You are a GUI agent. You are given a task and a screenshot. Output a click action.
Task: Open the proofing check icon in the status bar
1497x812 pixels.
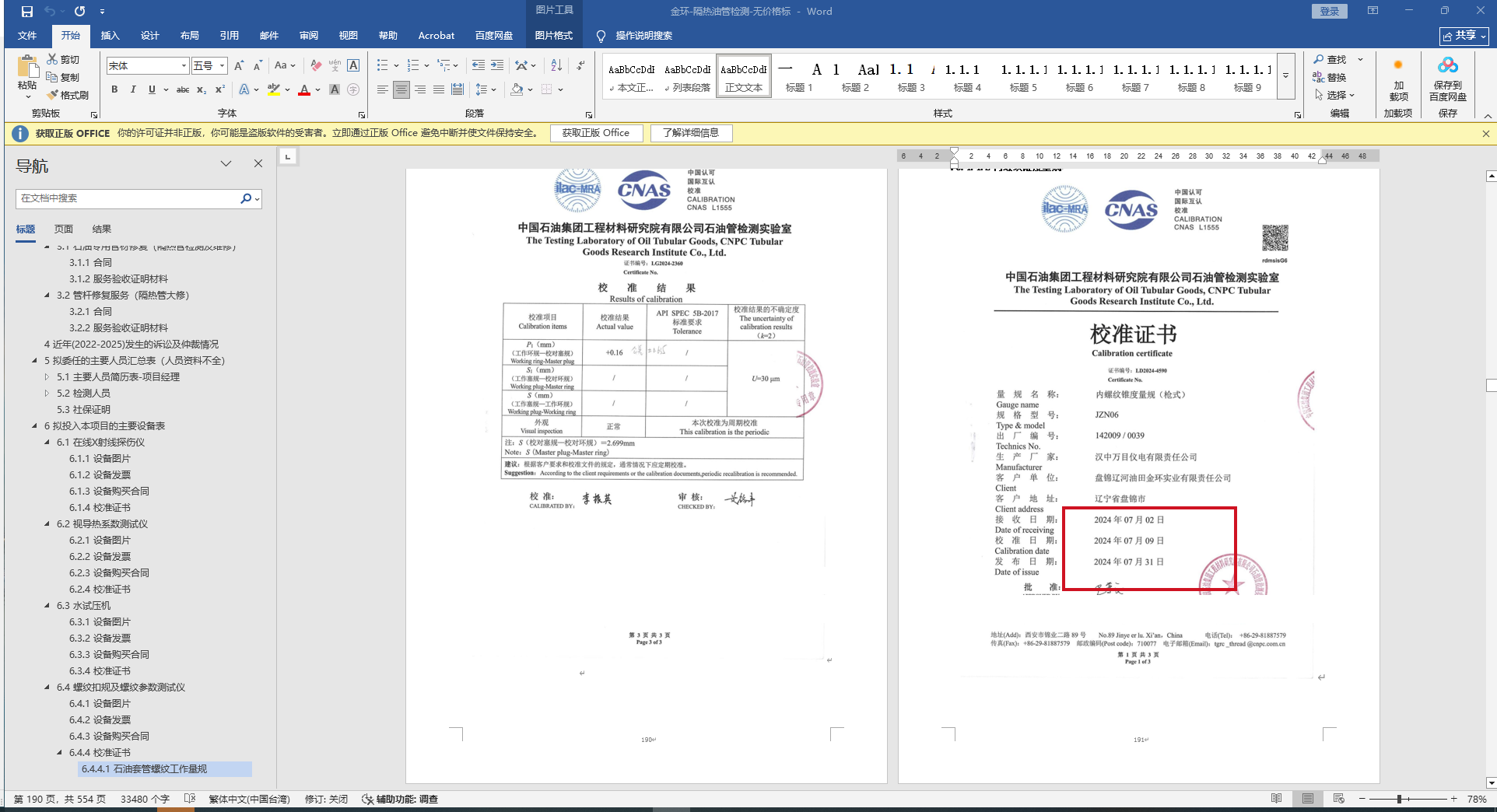pyautogui.click(x=190, y=799)
